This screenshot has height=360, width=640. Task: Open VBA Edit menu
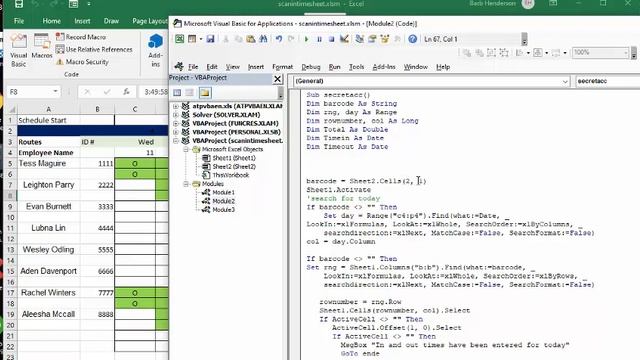point(212,67)
